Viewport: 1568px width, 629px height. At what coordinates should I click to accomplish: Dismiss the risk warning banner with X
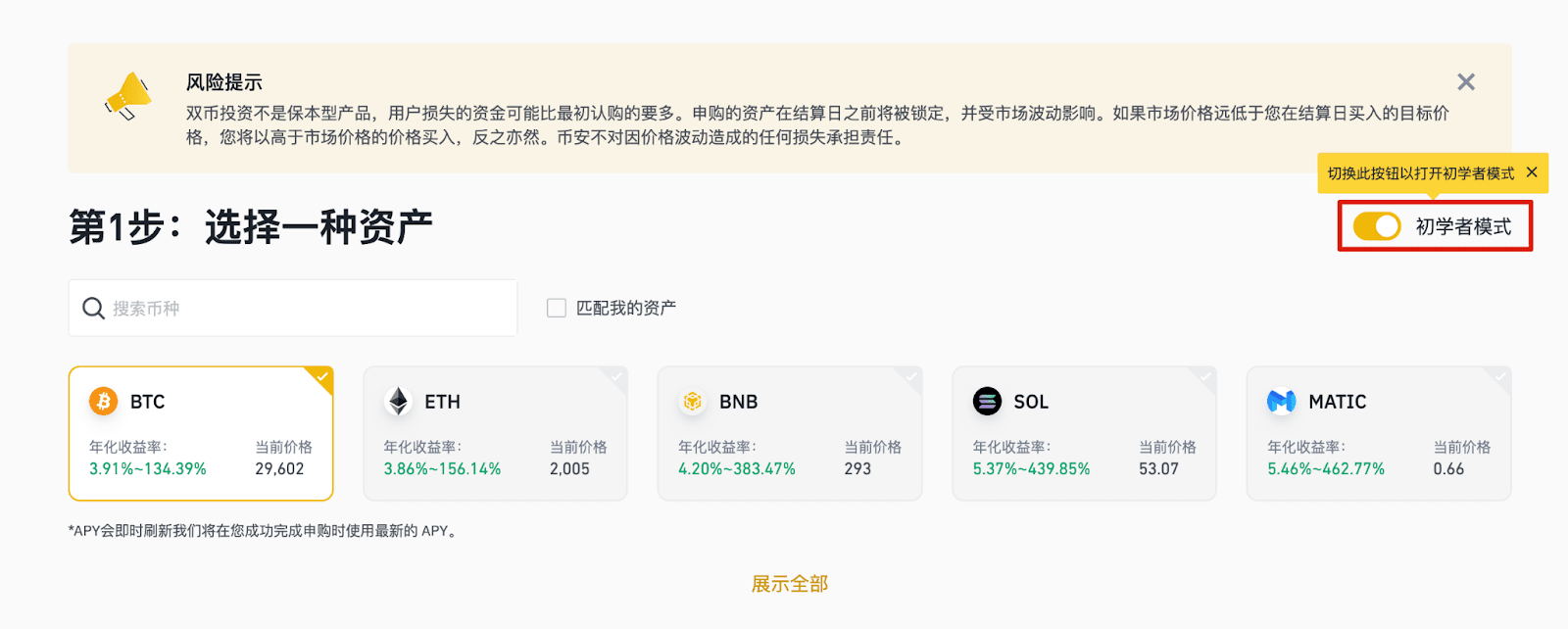1466,82
